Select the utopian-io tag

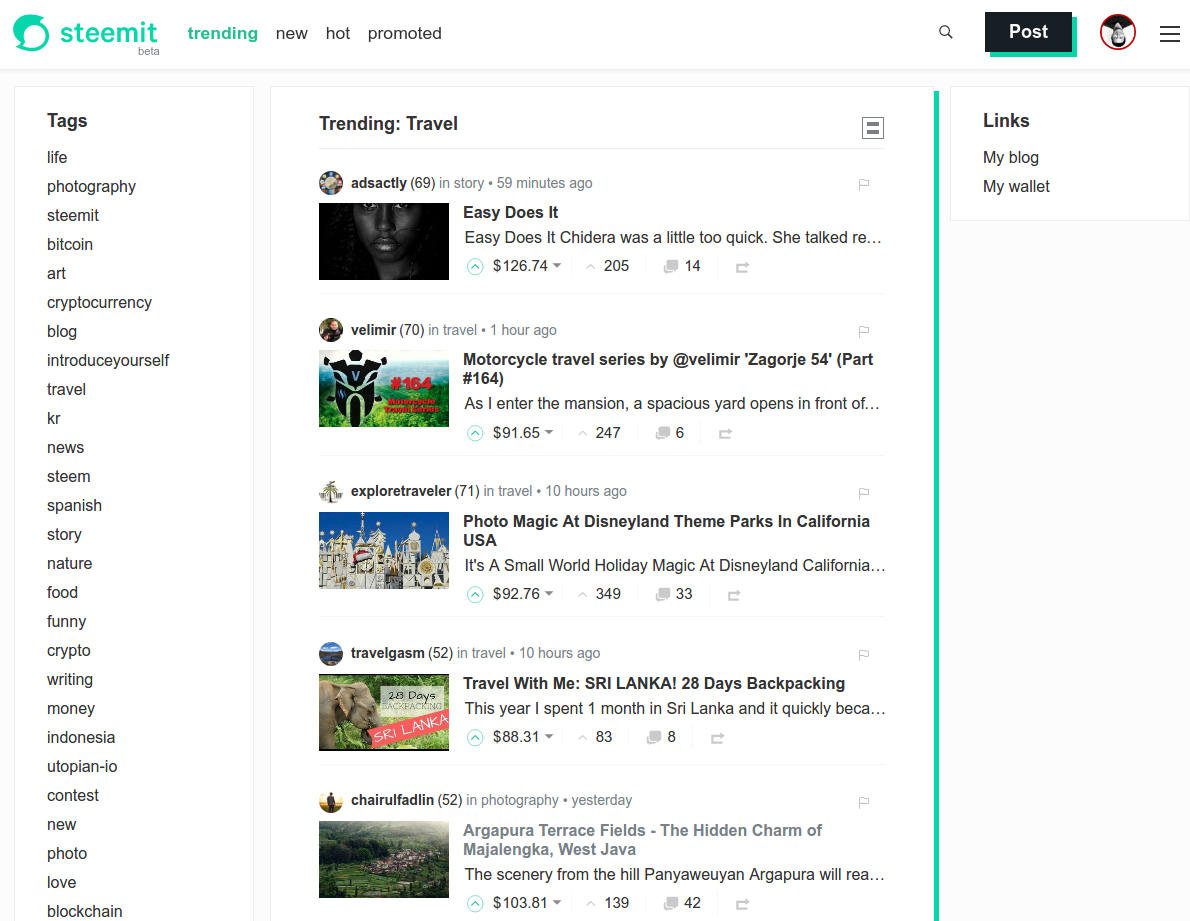pos(82,766)
